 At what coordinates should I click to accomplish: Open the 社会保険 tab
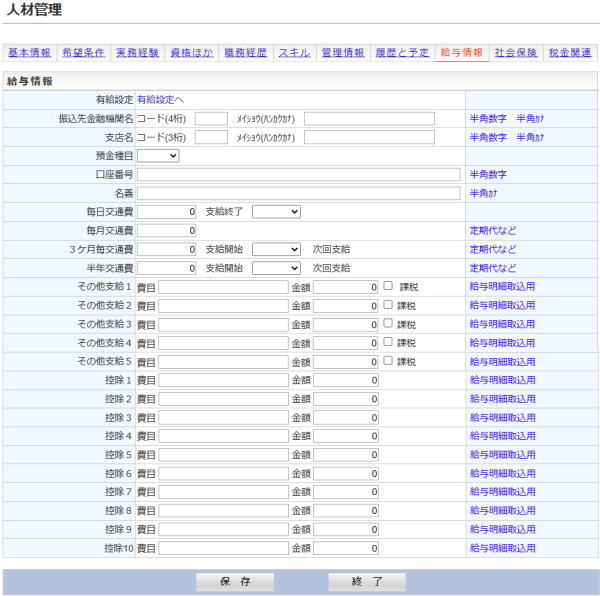tap(516, 52)
